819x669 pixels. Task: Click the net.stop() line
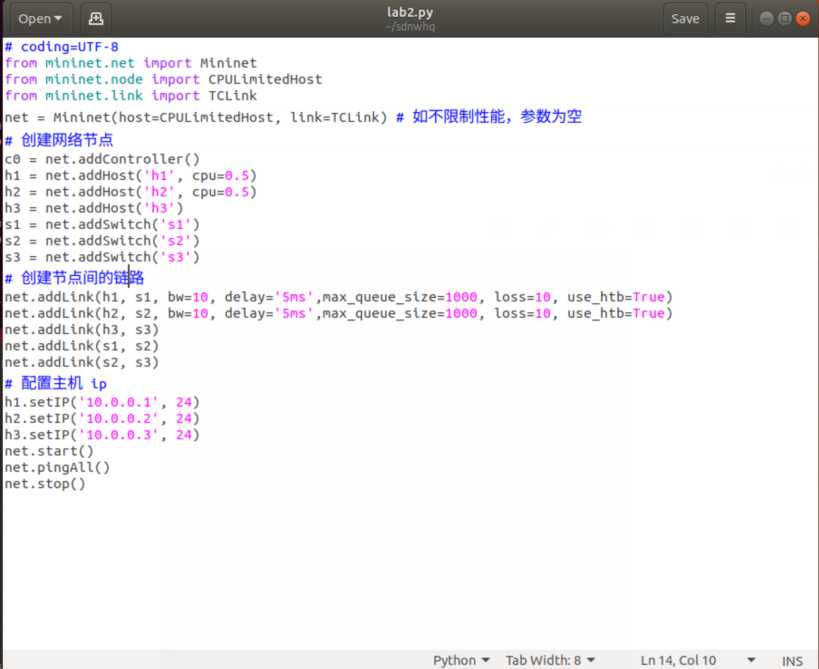pos(45,484)
